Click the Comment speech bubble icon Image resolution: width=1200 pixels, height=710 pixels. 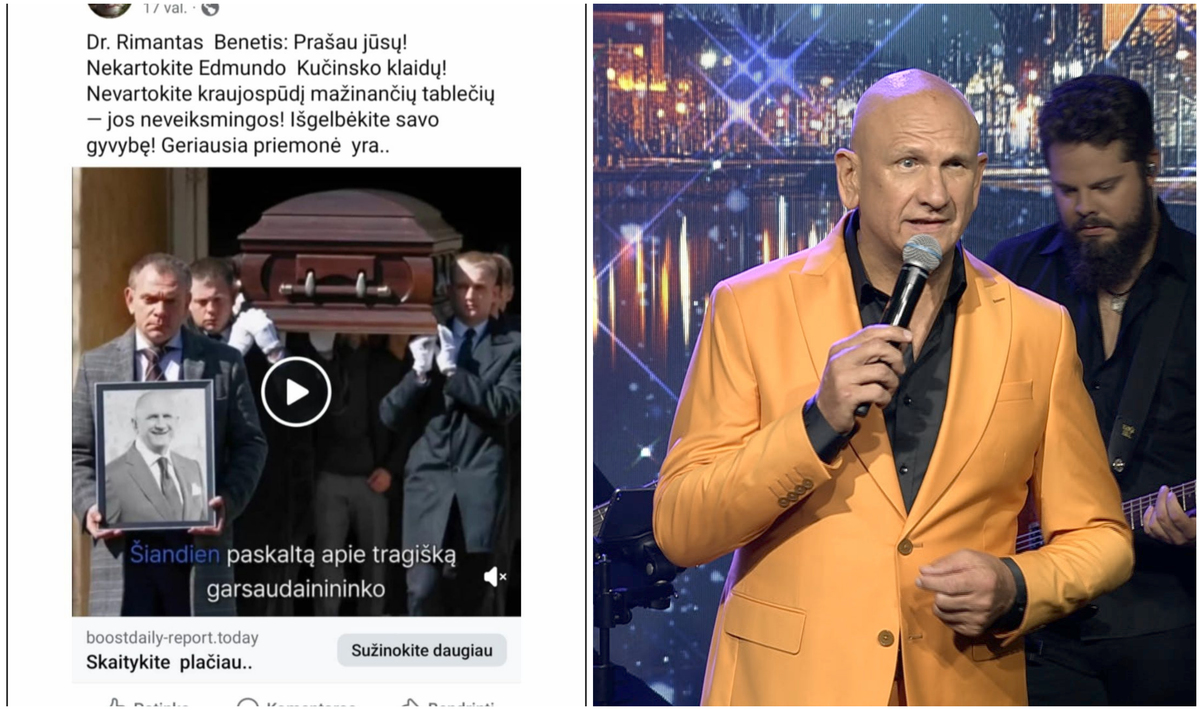247,704
